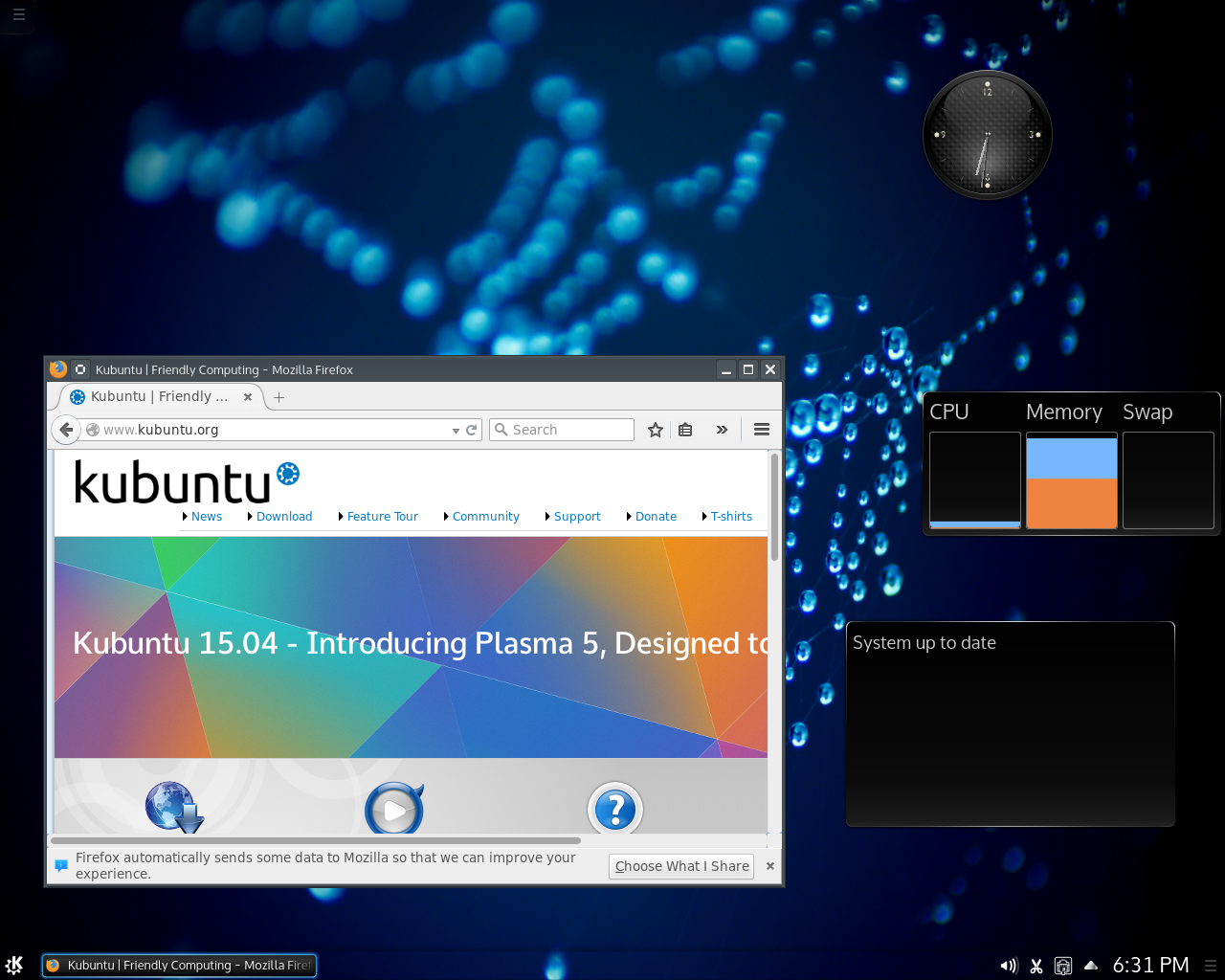The height and width of the screenshot is (980, 1225).
Task: Click the Kubuntu favicon on the tab
Action: (x=78, y=397)
